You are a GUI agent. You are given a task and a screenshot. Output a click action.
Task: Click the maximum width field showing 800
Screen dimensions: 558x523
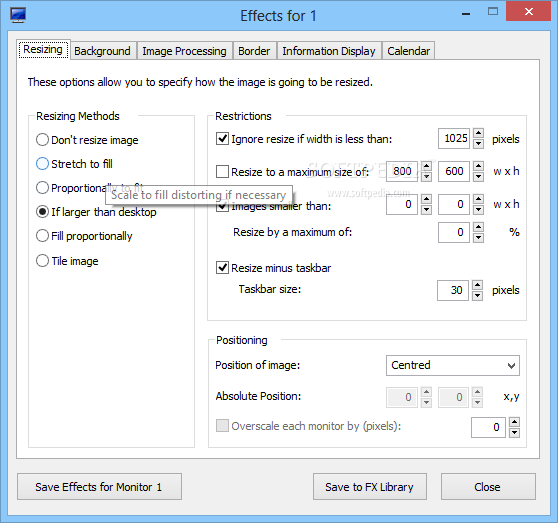pyautogui.click(x=402, y=171)
